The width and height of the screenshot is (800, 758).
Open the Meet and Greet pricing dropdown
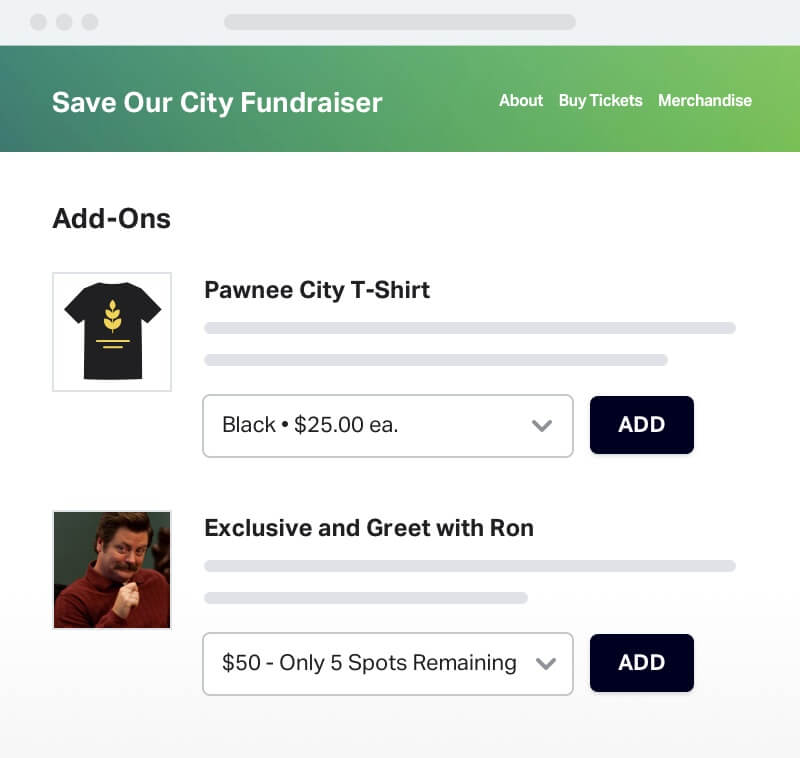click(x=387, y=663)
